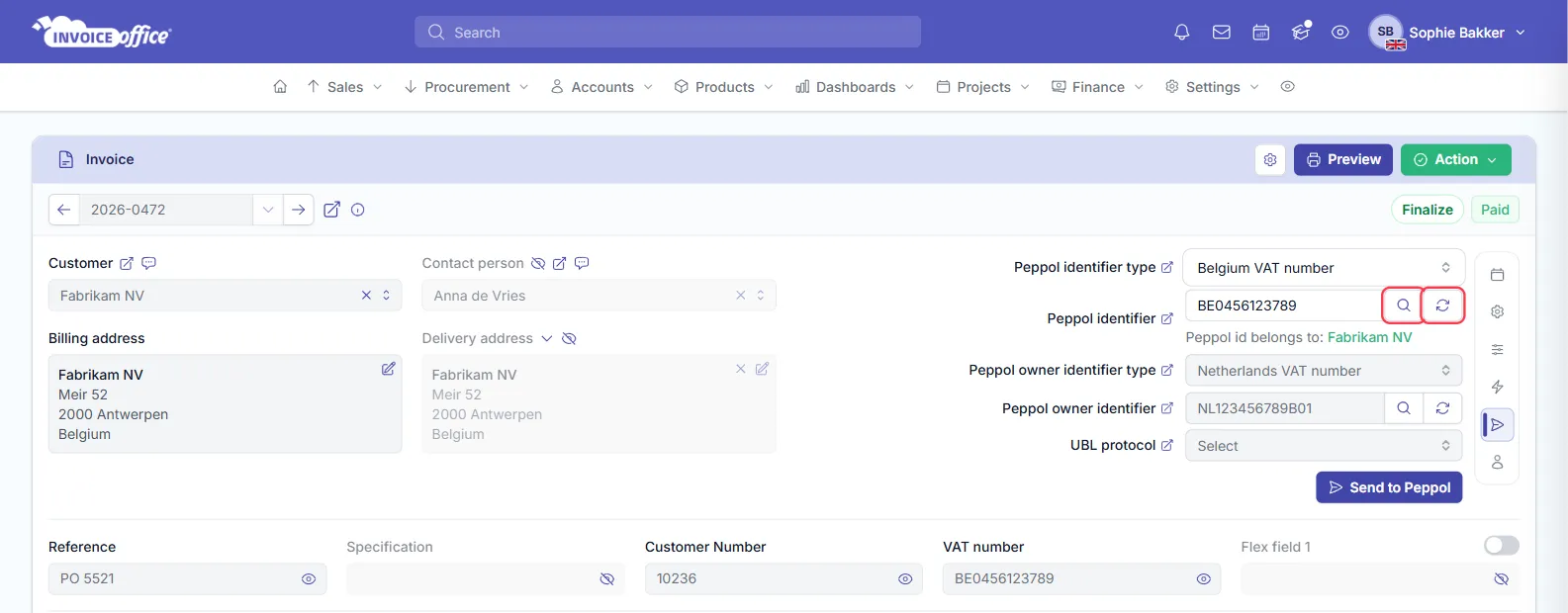Click the InvoiceOffice logo

click(102, 33)
